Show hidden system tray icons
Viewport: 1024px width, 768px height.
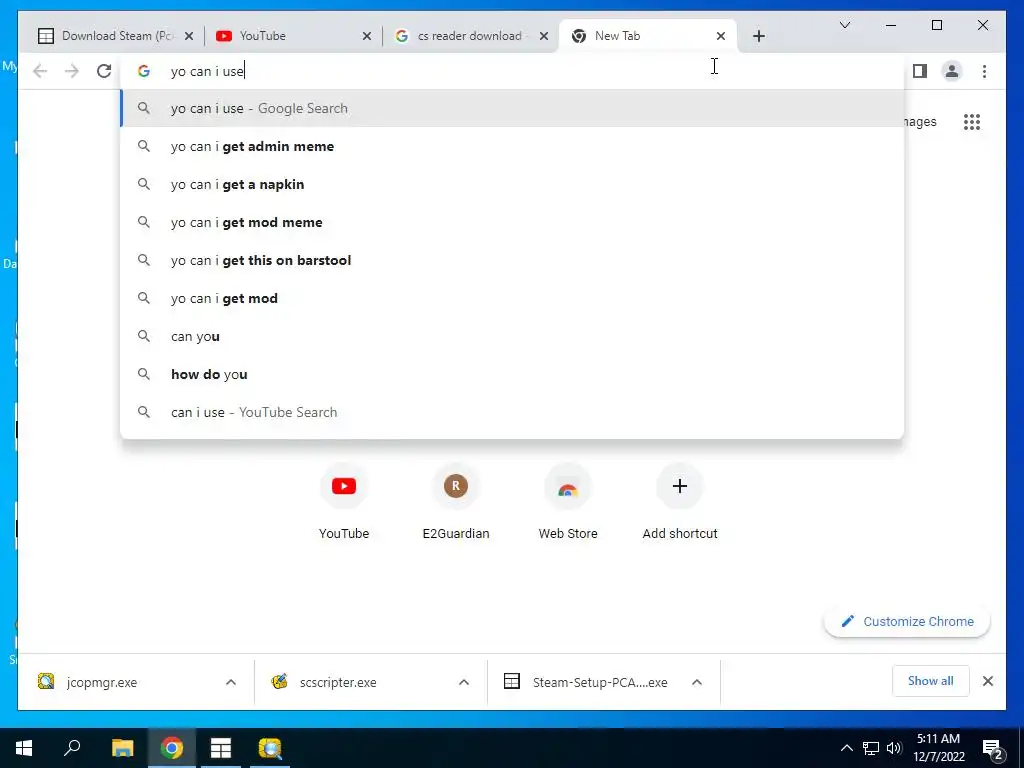[846, 748]
